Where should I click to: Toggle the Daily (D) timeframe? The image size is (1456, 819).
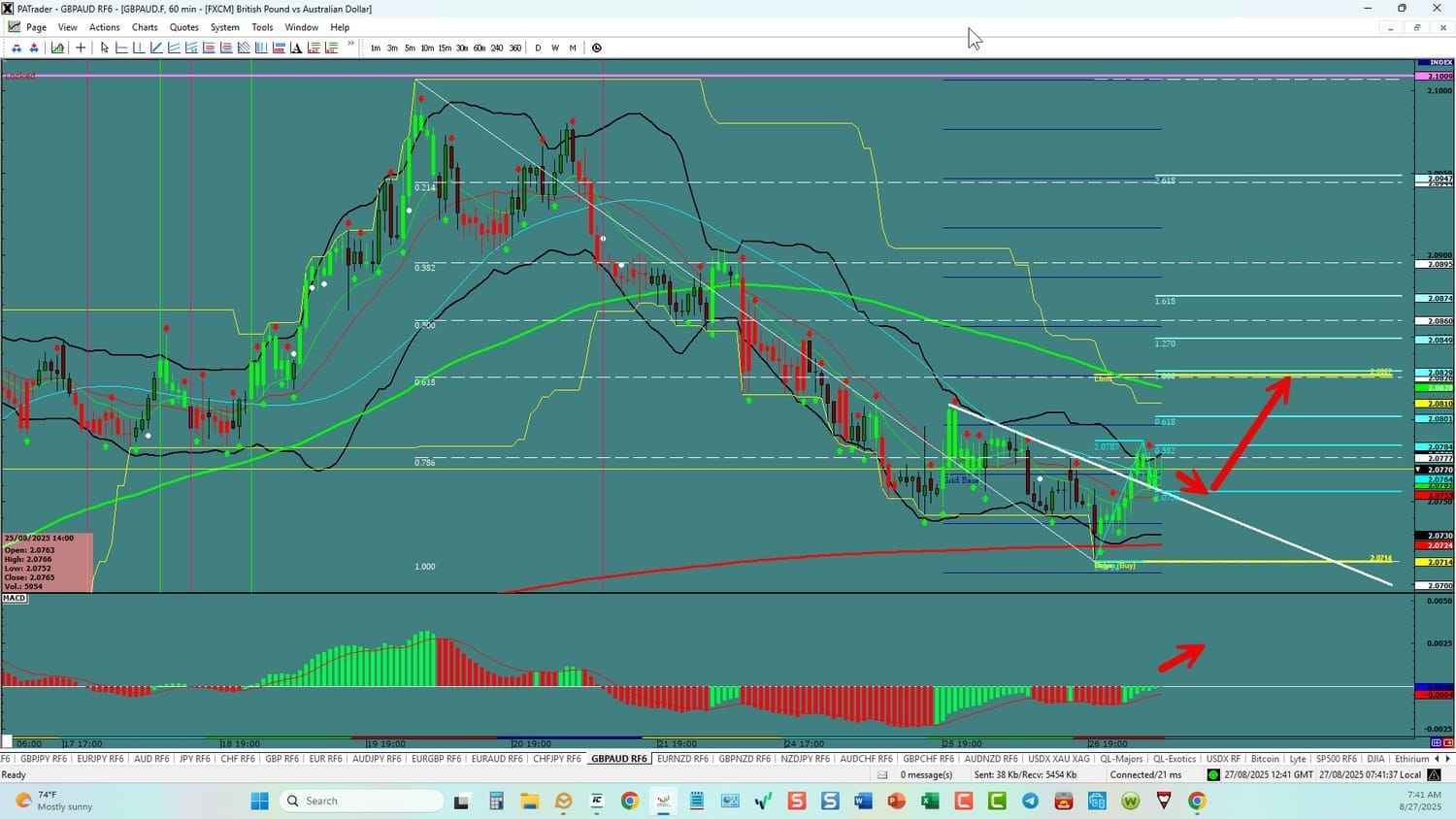tap(538, 48)
